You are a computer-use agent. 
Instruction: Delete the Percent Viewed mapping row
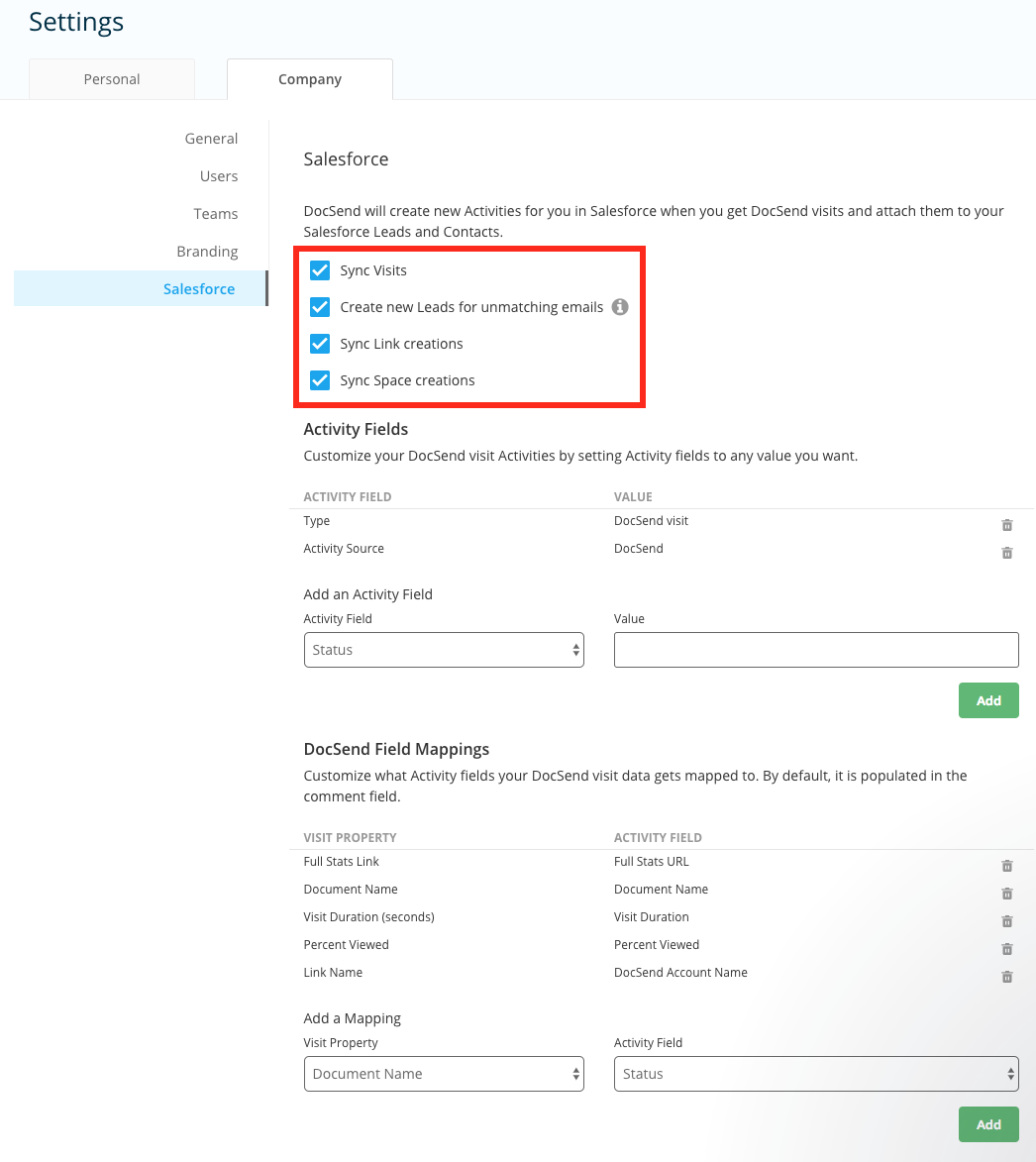(x=1007, y=949)
